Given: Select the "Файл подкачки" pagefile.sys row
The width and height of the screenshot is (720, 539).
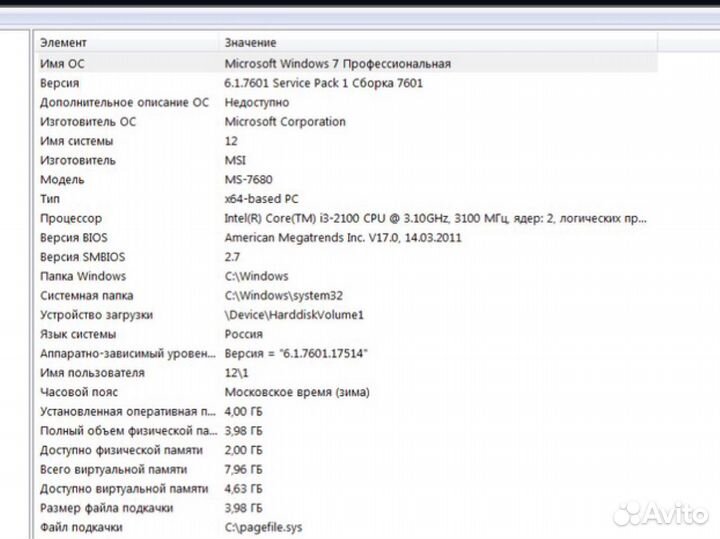Looking at the screenshot, I should click(346, 527).
